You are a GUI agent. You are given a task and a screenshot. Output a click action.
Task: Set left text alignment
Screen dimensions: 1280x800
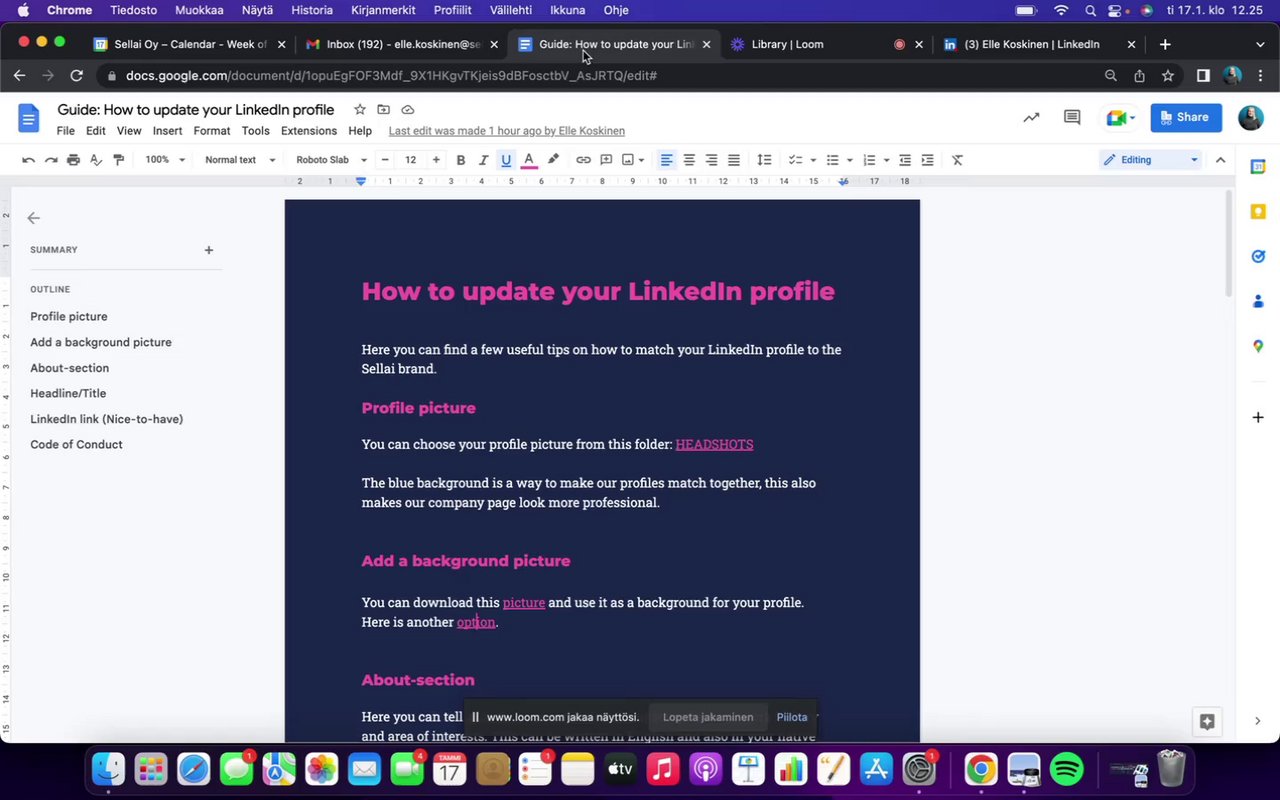[666, 160]
